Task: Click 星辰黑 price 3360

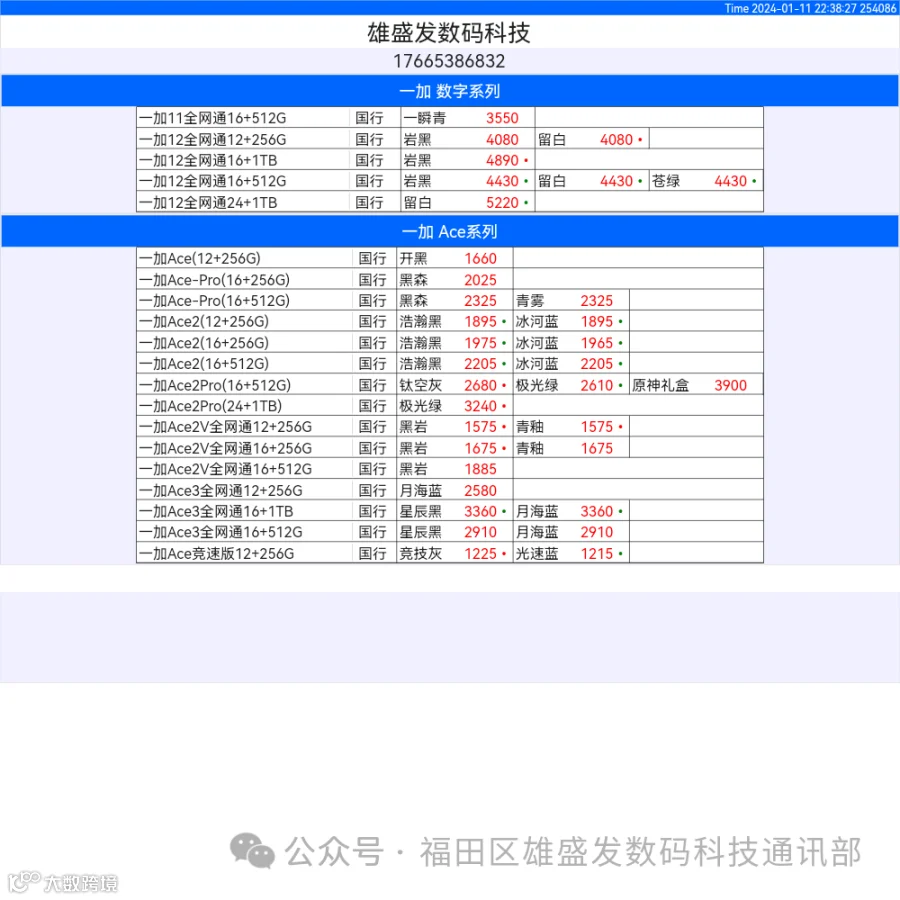Action: tap(480, 511)
